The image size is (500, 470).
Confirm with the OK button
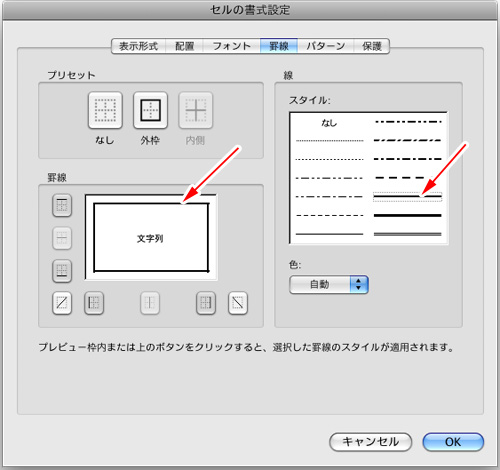point(453,442)
